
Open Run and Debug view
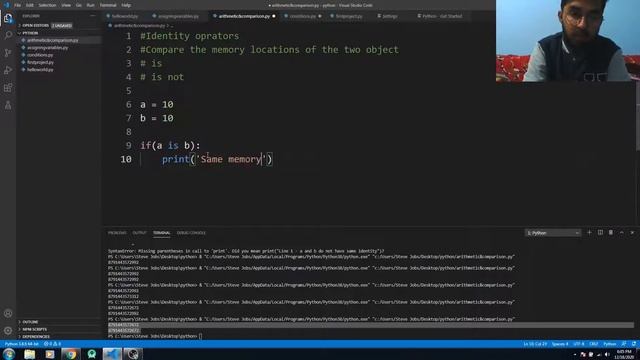click(8, 70)
